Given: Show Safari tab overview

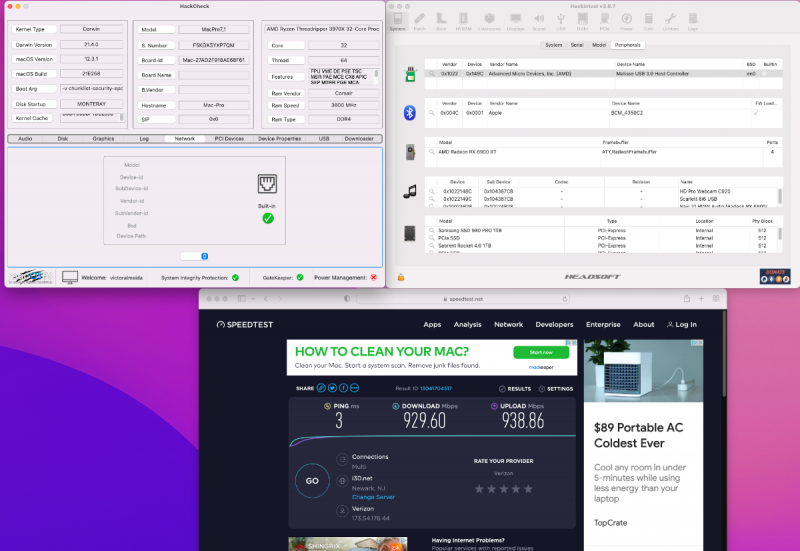Looking at the screenshot, I should click(716, 298).
